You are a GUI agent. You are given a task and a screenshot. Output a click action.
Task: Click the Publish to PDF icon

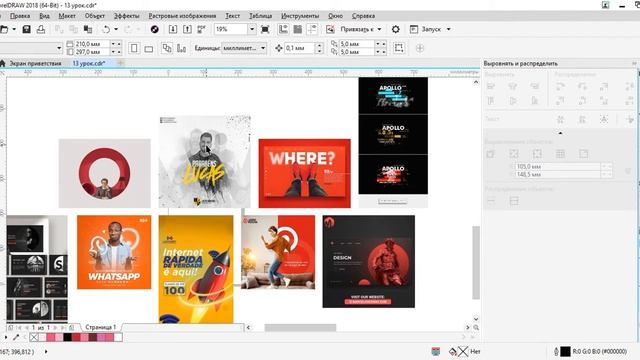point(202,29)
